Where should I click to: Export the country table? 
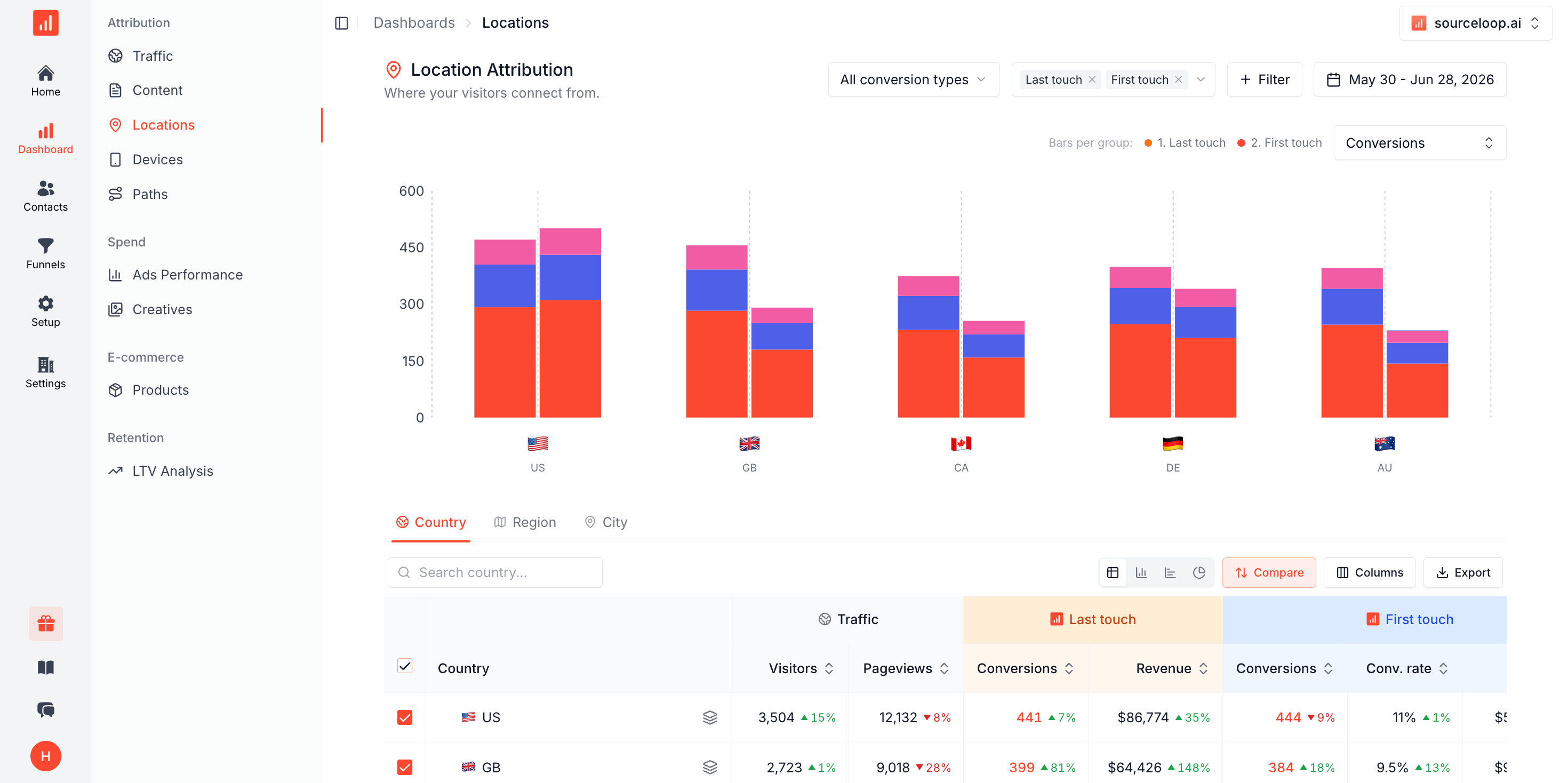1463,572
